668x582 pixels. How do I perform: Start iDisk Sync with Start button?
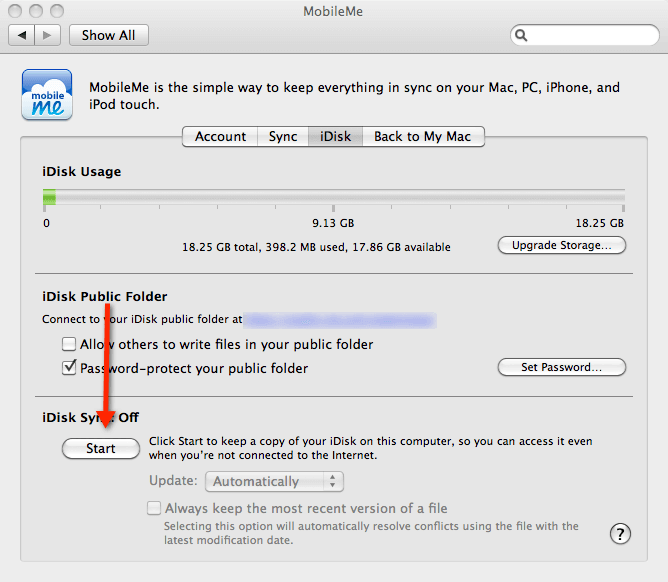tap(101, 449)
